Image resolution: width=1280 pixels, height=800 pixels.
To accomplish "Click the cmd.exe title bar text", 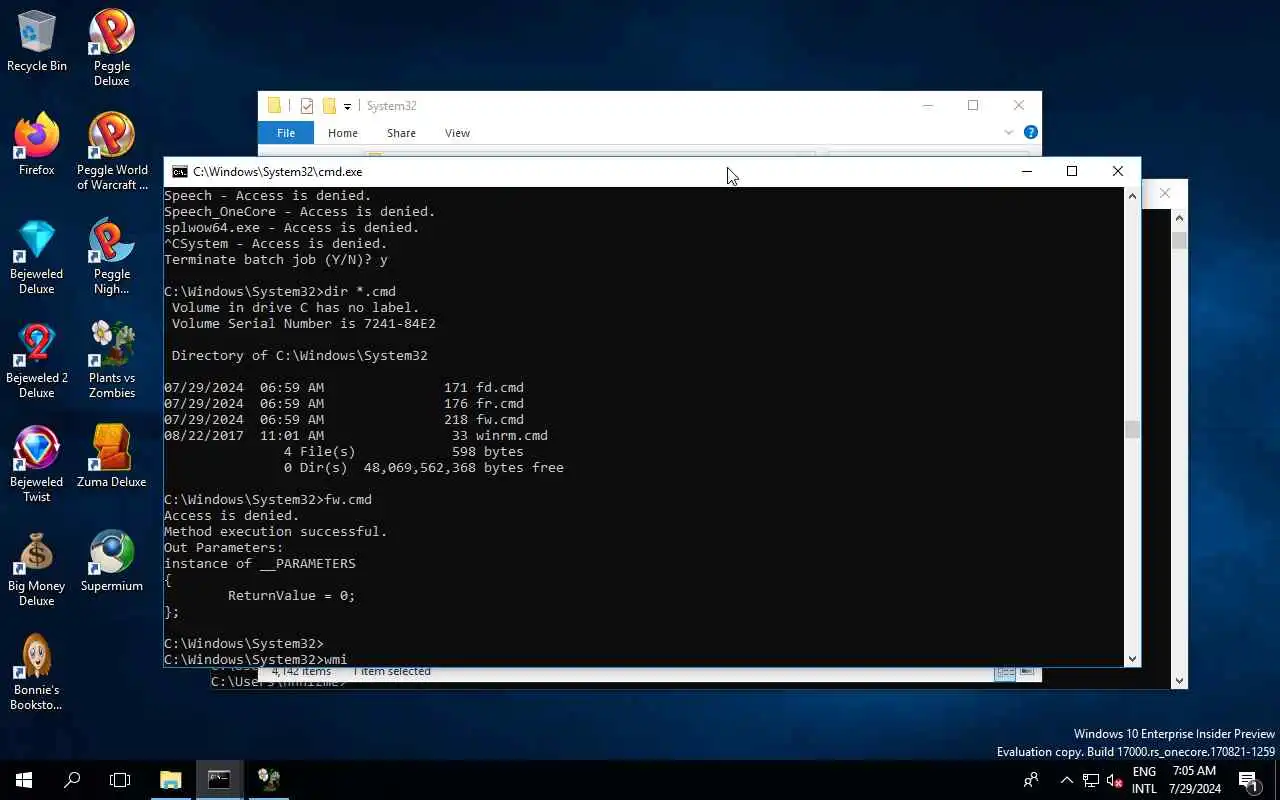I will click(x=278, y=172).
